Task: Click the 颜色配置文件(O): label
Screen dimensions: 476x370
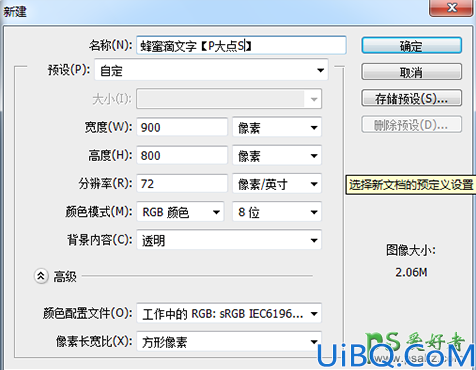Action: pos(87,313)
